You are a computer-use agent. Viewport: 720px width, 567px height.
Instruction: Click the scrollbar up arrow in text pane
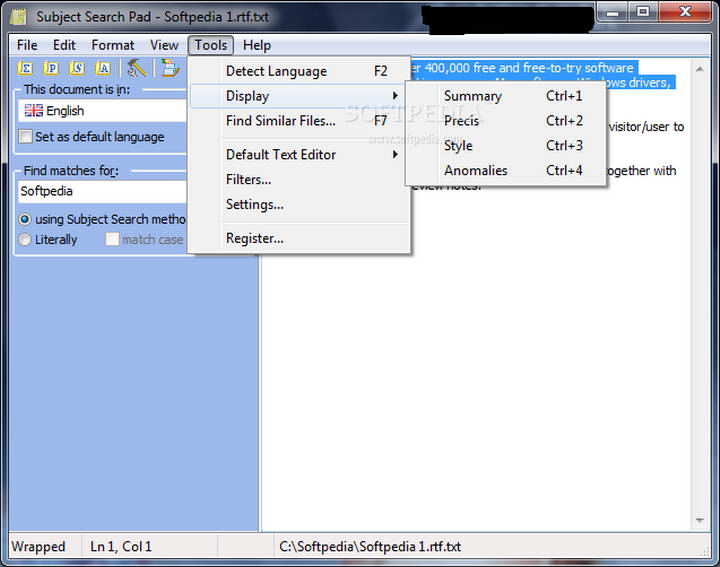pyautogui.click(x=700, y=69)
